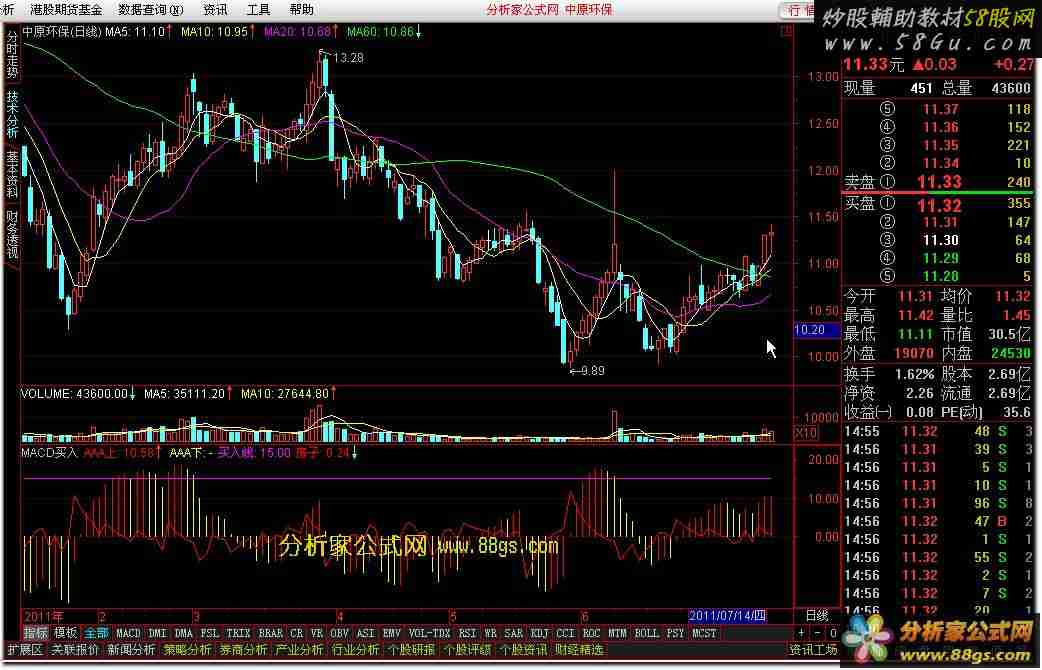Open the 数据查询 menu
The height and width of the screenshot is (670, 1042).
(x=151, y=10)
